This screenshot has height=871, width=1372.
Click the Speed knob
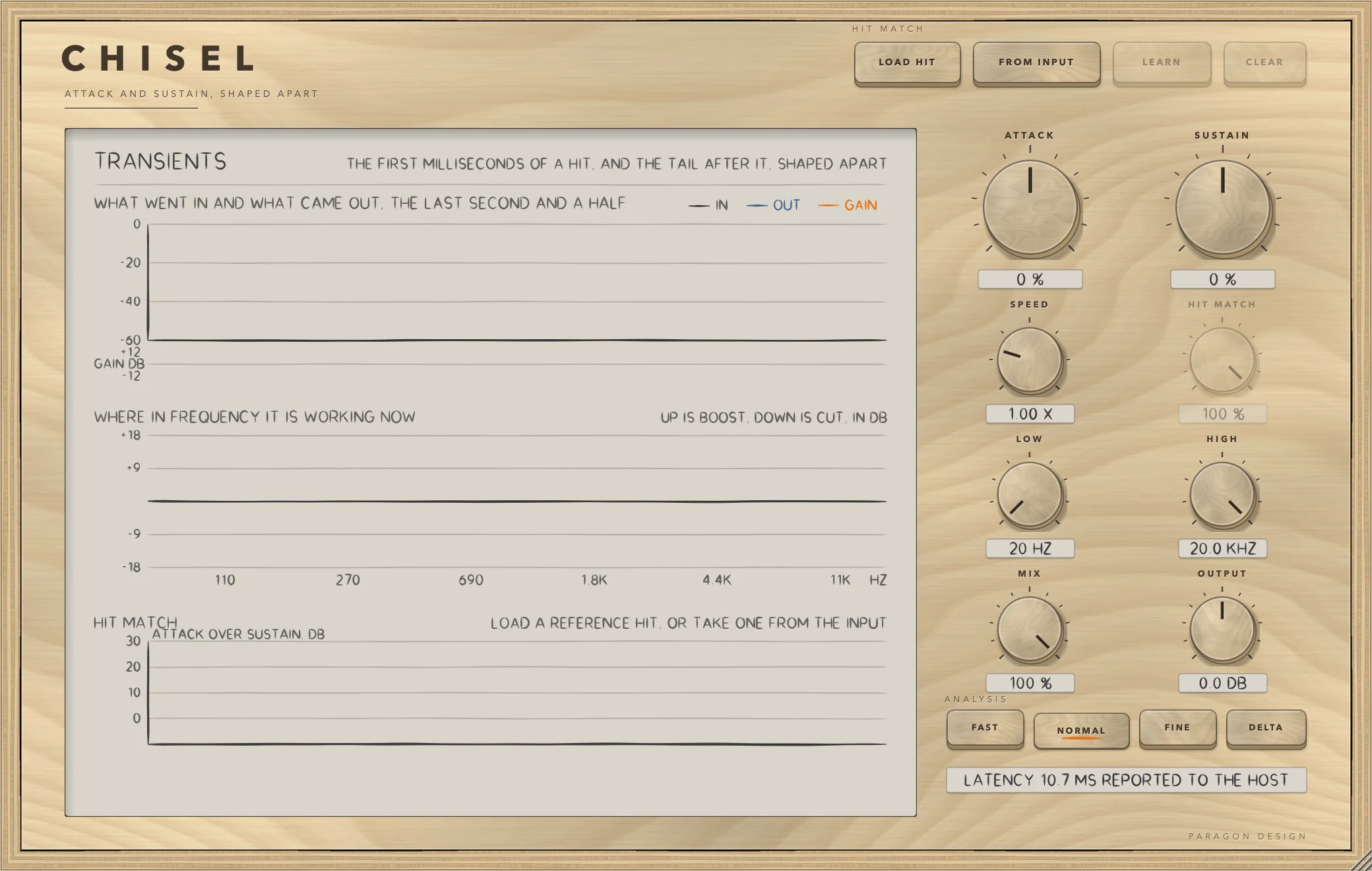tap(1030, 360)
